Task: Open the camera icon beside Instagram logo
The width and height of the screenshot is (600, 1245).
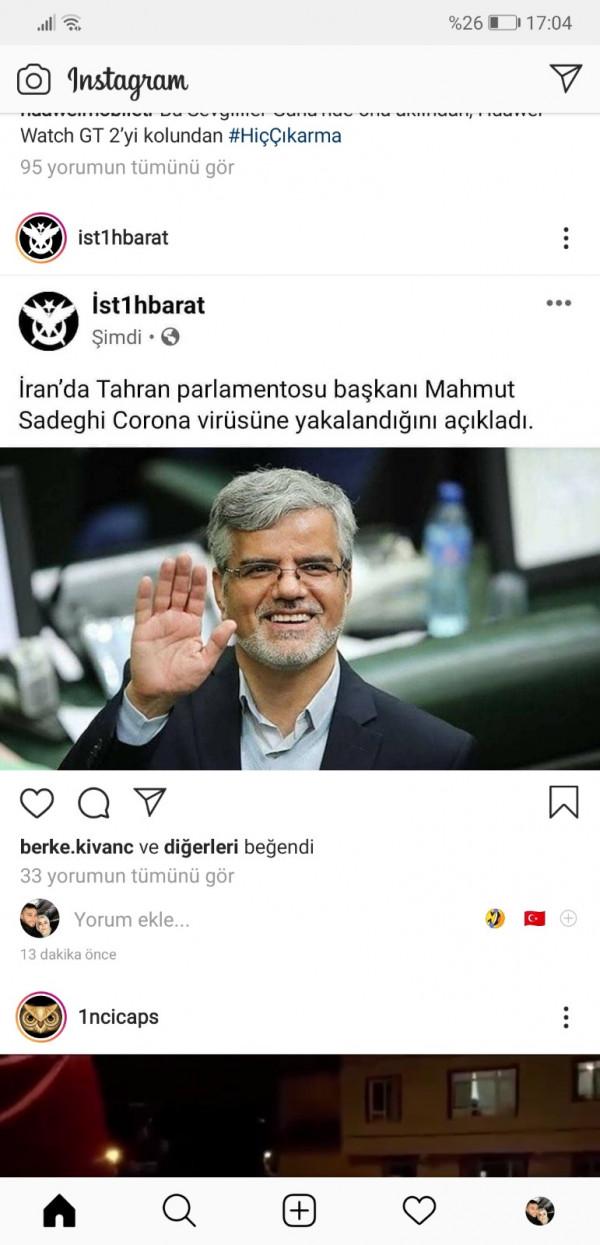Action: (33, 80)
